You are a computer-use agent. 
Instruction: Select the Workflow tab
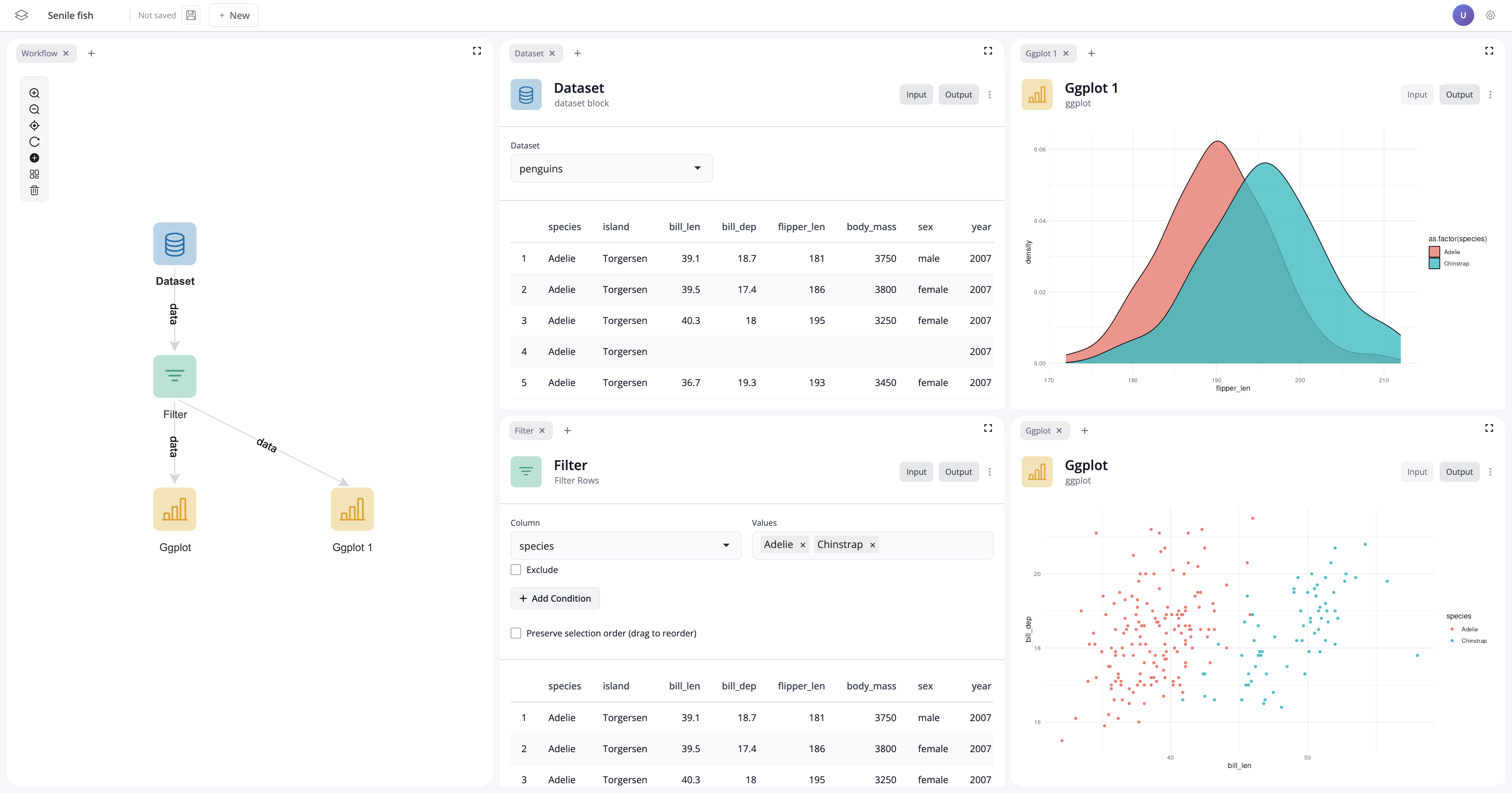(x=40, y=53)
